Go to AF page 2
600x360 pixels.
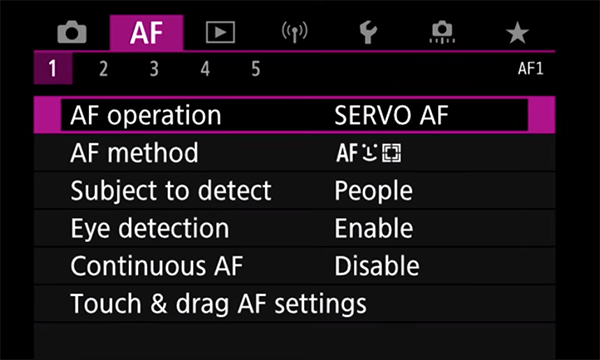(x=103, y=69)
